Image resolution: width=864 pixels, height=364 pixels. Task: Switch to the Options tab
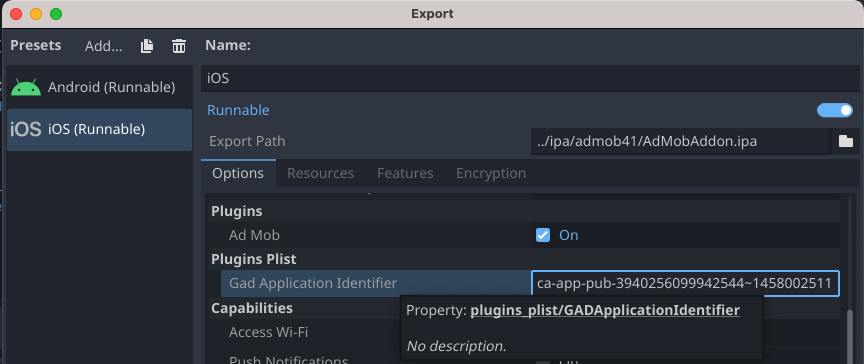pos(238,173)
